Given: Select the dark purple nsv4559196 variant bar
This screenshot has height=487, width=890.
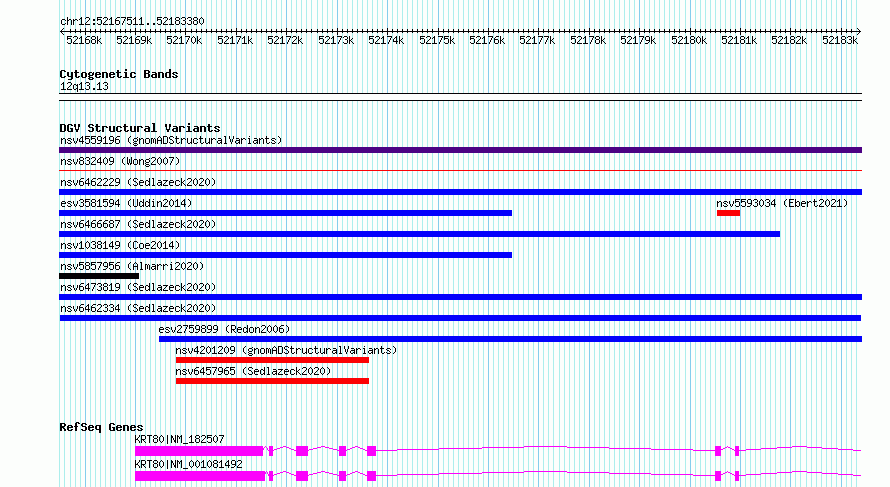Looking at the screenshot, I should click(460, 150).
